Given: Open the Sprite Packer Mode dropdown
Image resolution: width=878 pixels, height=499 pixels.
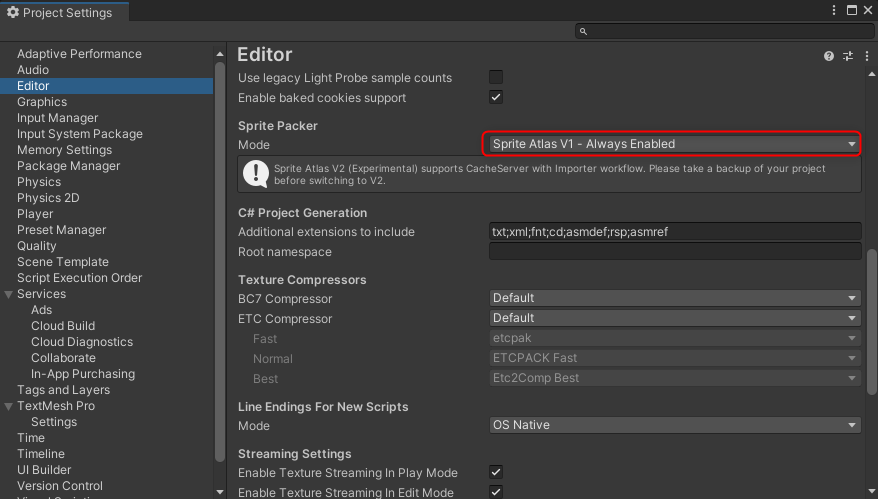Looking at the screenshot, I should click(x=674, y=144).
